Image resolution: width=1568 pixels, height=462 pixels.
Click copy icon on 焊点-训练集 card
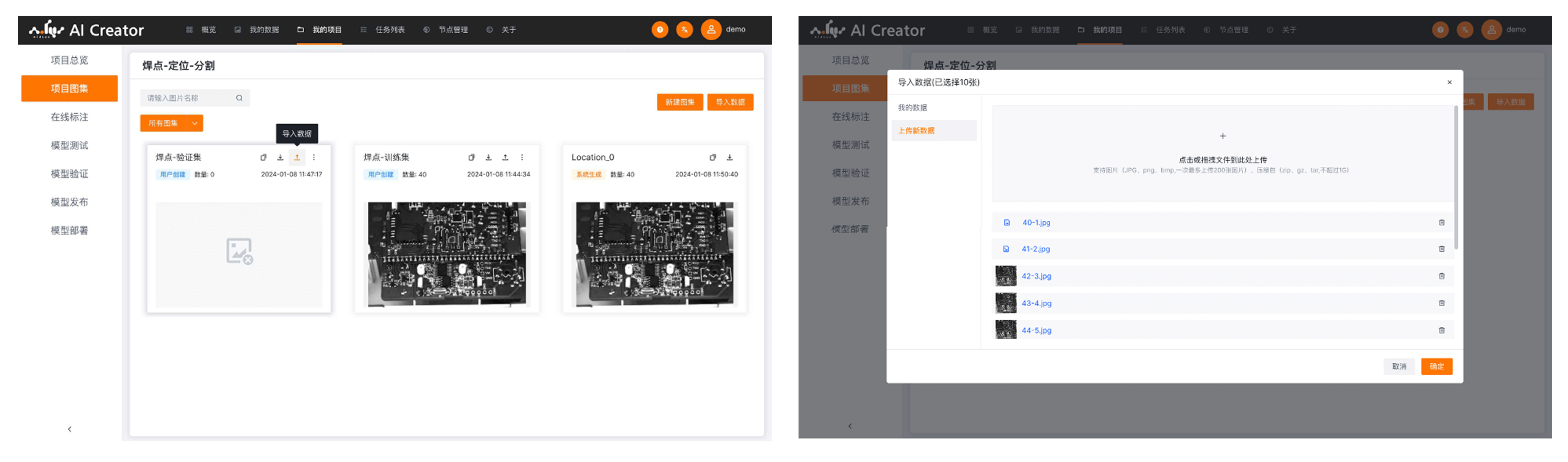471,157
